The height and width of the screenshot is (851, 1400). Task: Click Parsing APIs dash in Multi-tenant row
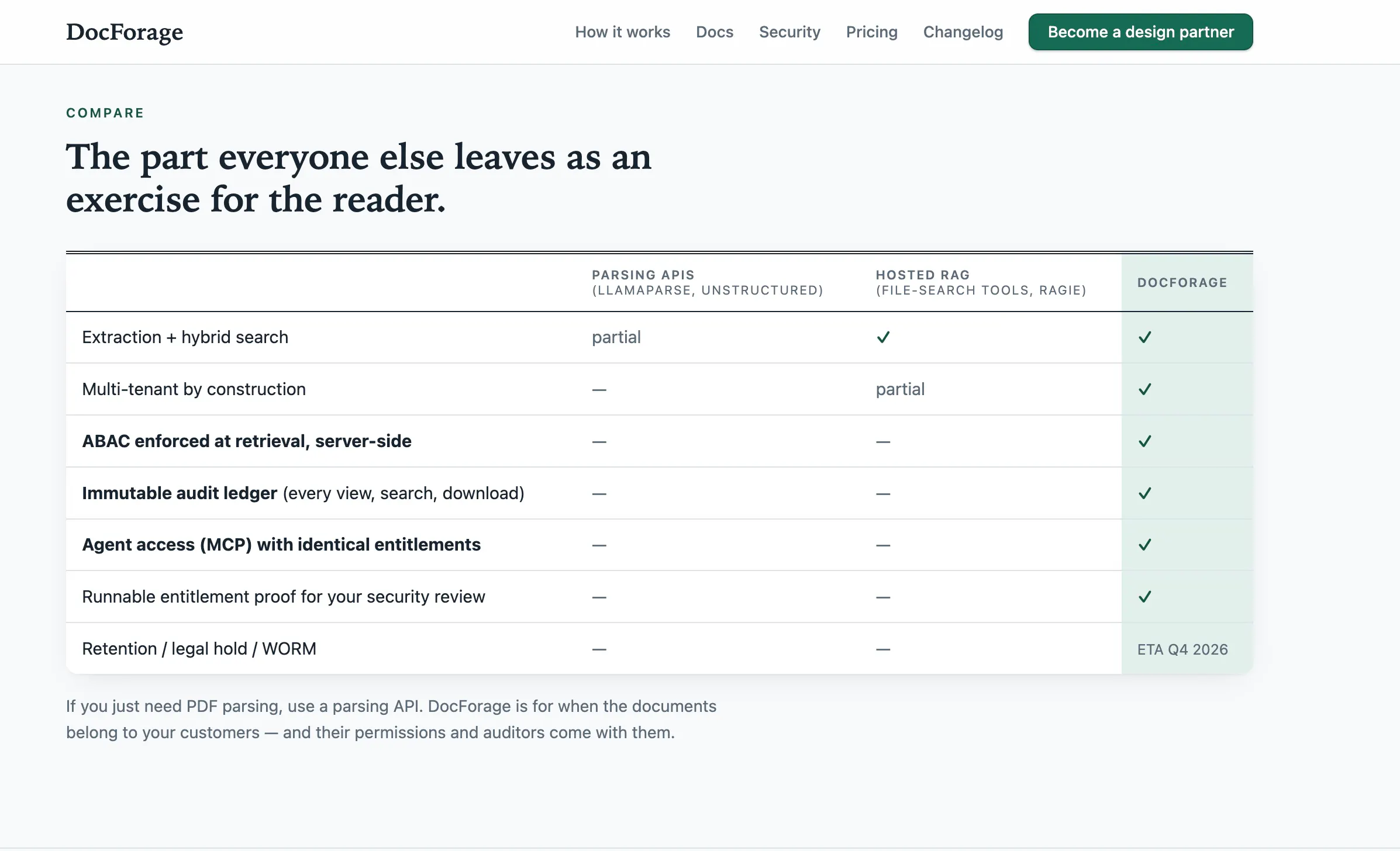tap(599, 390)
